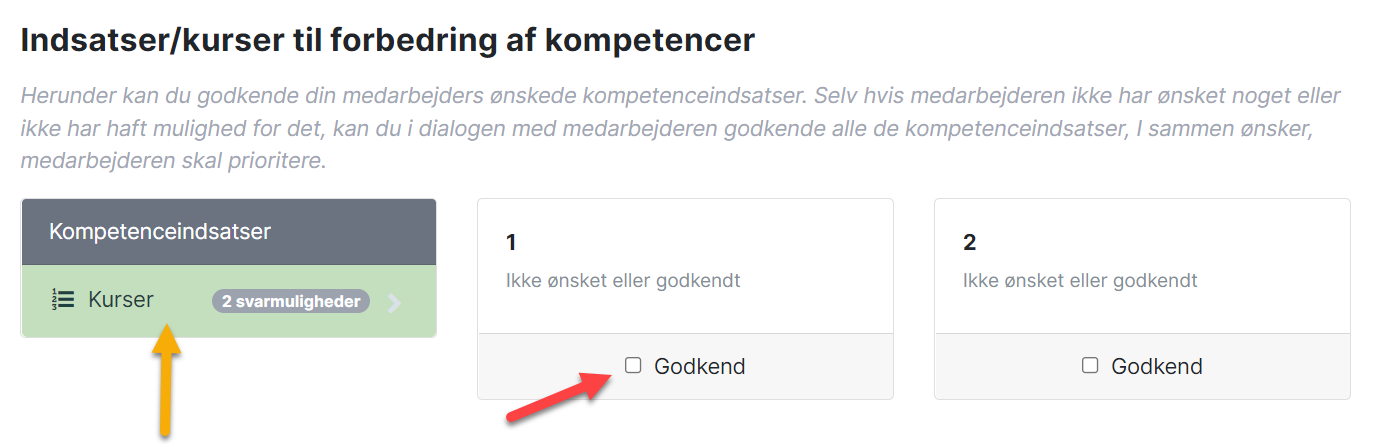Click the Godkend label in card 1
The width and height of the screenshot is (1395, 447).
coord(700,366)
